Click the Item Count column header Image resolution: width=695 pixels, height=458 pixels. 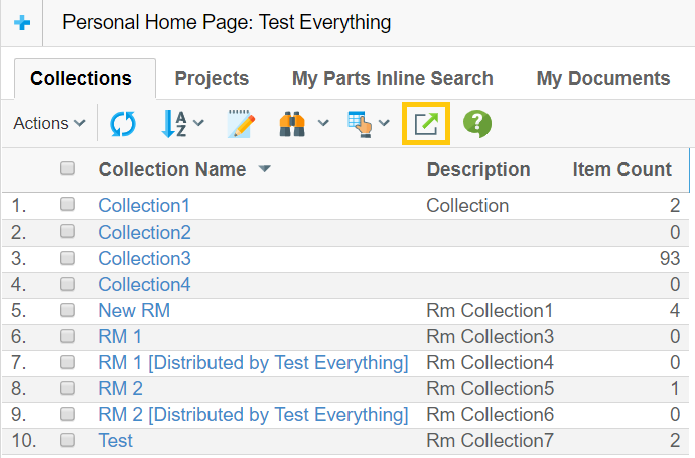[x=621, y=169]
